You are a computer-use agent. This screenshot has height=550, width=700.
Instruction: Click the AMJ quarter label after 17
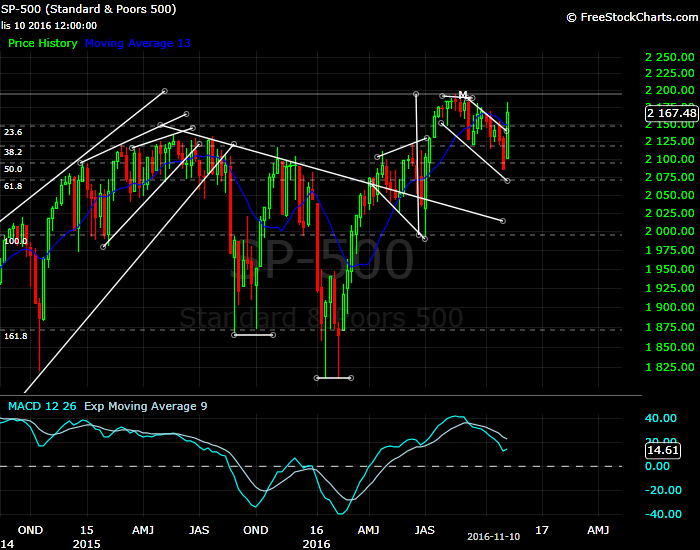click(x=598, y=530)
